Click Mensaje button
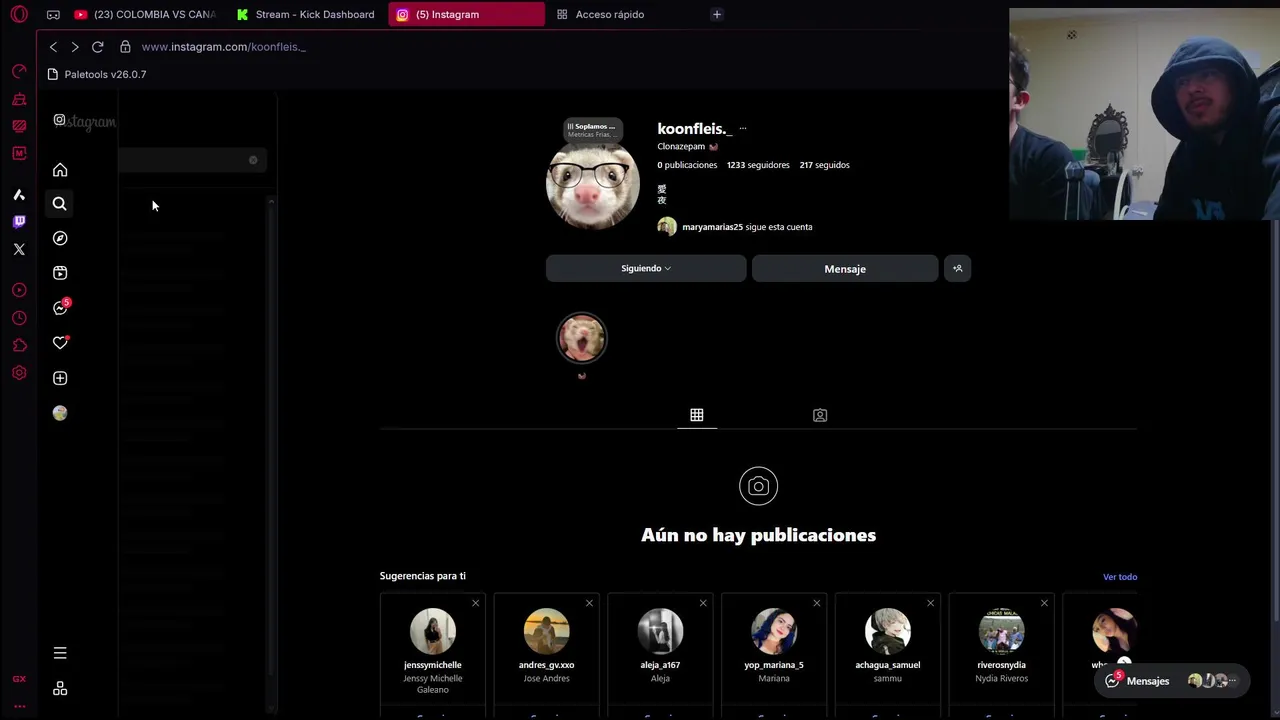The height and width of the screenshot is (720, 1280). [845, 268]
